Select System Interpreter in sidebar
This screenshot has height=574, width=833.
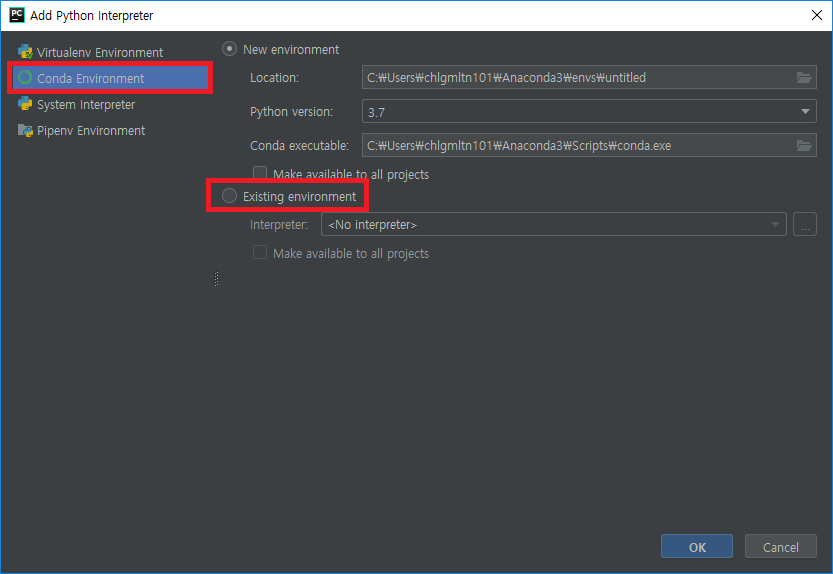click(110, 104)
